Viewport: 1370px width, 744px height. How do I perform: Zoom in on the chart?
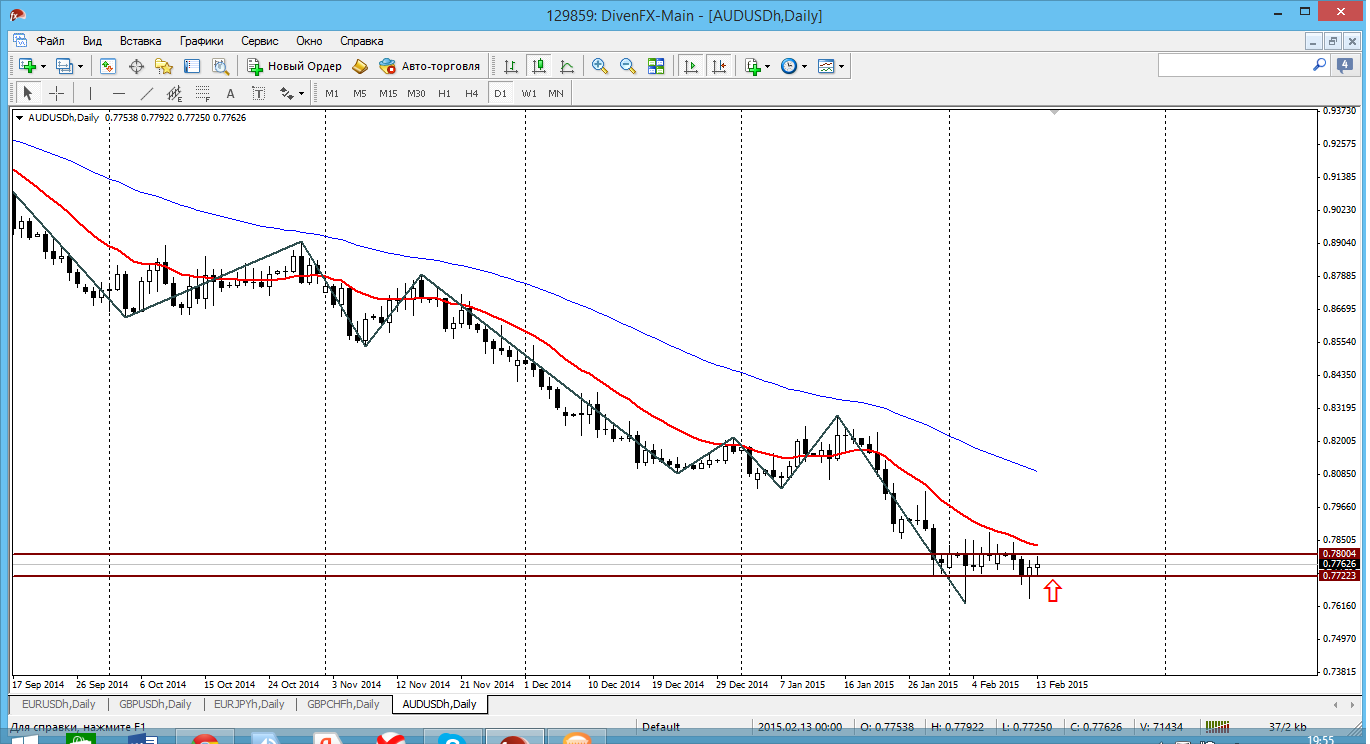(x=600, y=66)
